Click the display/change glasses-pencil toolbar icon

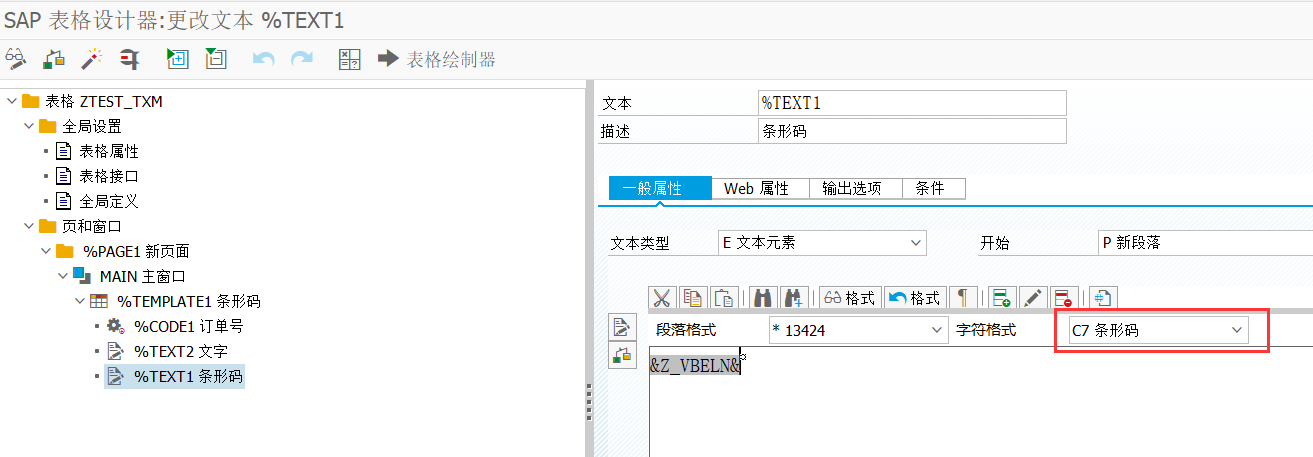coord(15,59)
